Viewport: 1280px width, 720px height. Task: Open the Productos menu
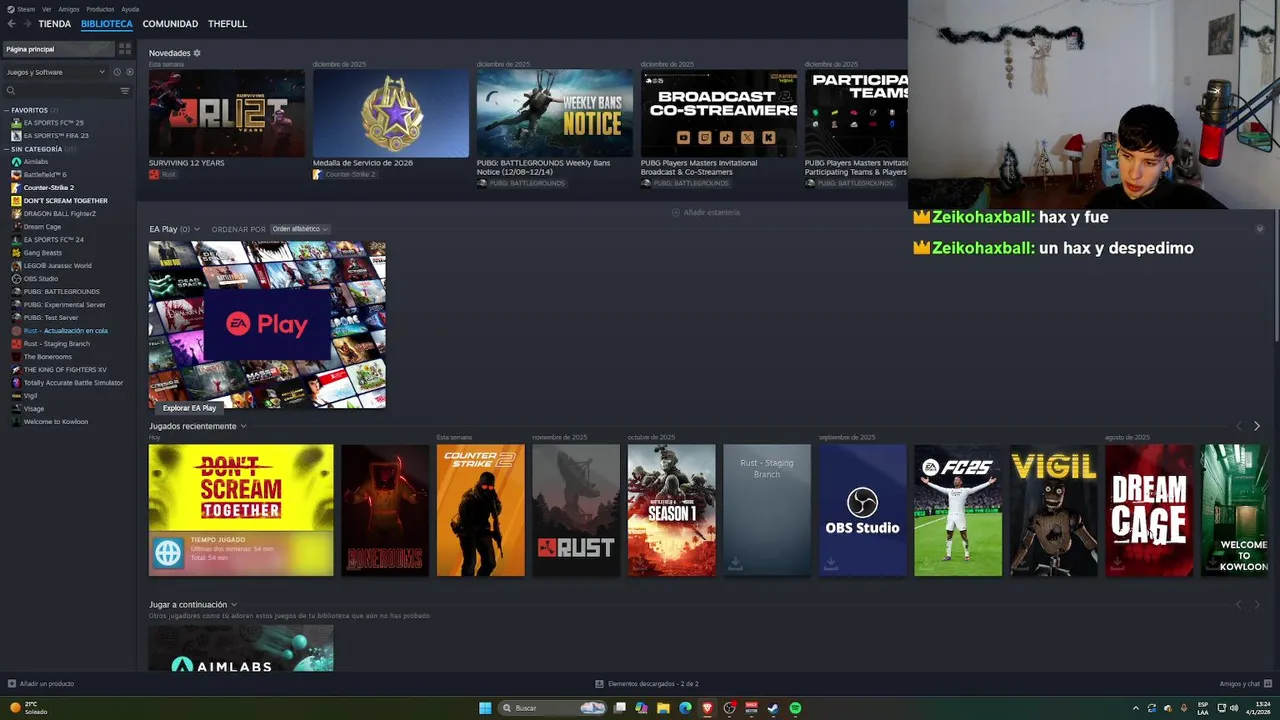(100, 9)
